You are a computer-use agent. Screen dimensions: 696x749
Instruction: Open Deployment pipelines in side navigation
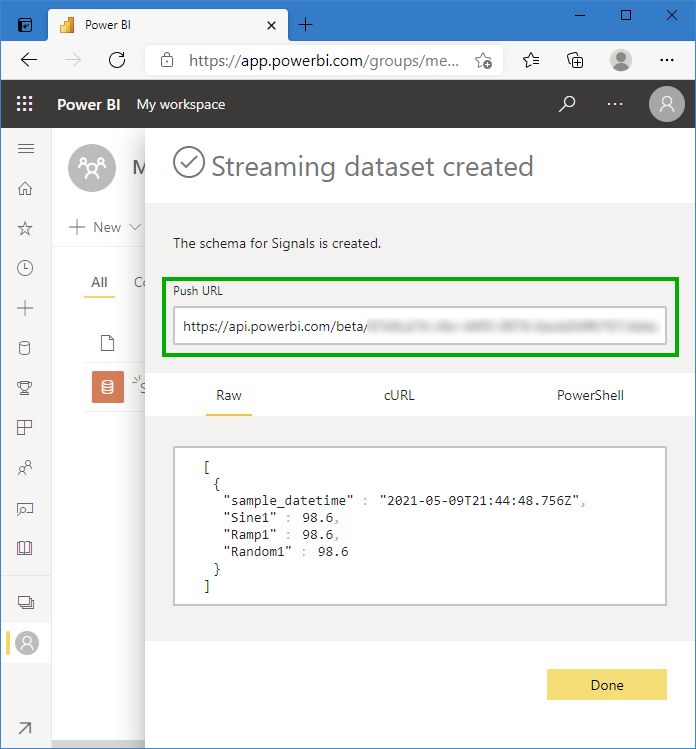(25, 509)
